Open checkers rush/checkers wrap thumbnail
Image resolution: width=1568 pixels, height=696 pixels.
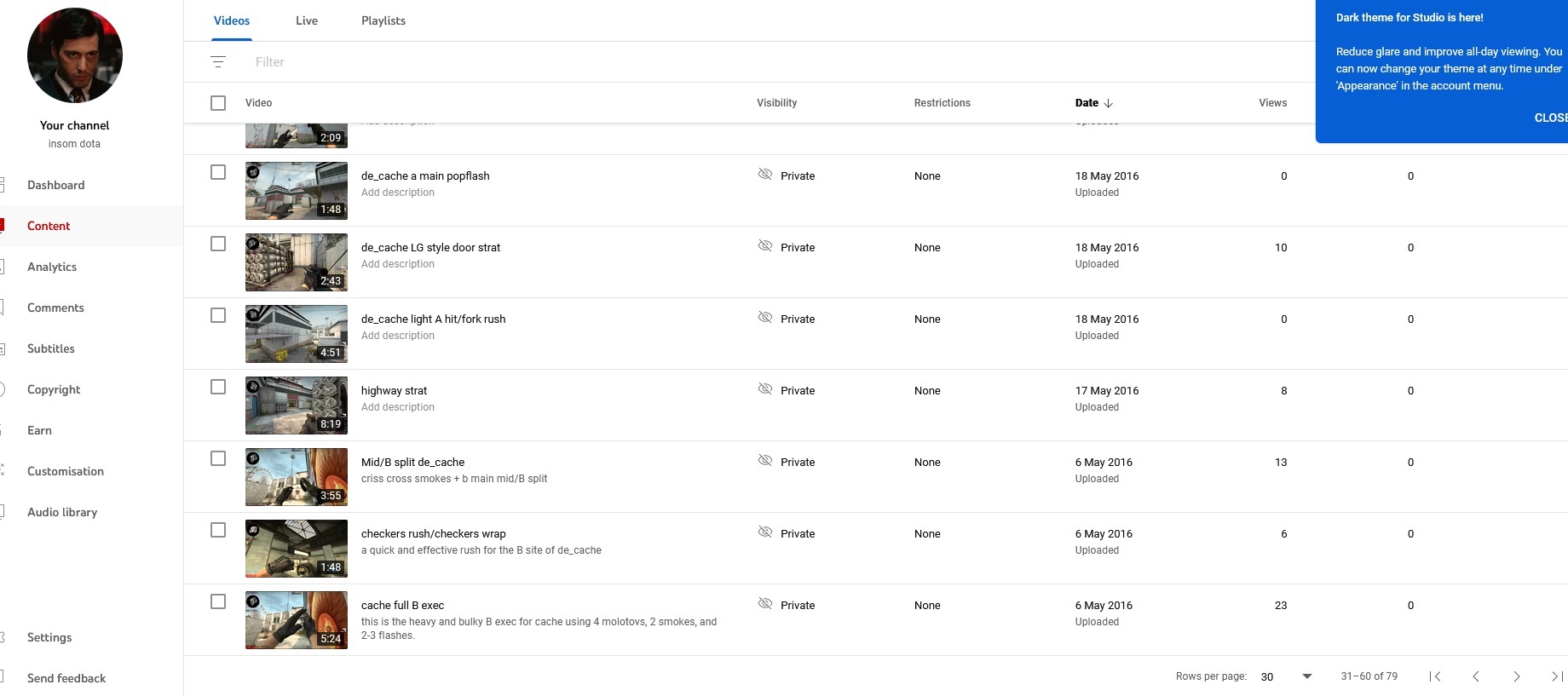(297, 549)
